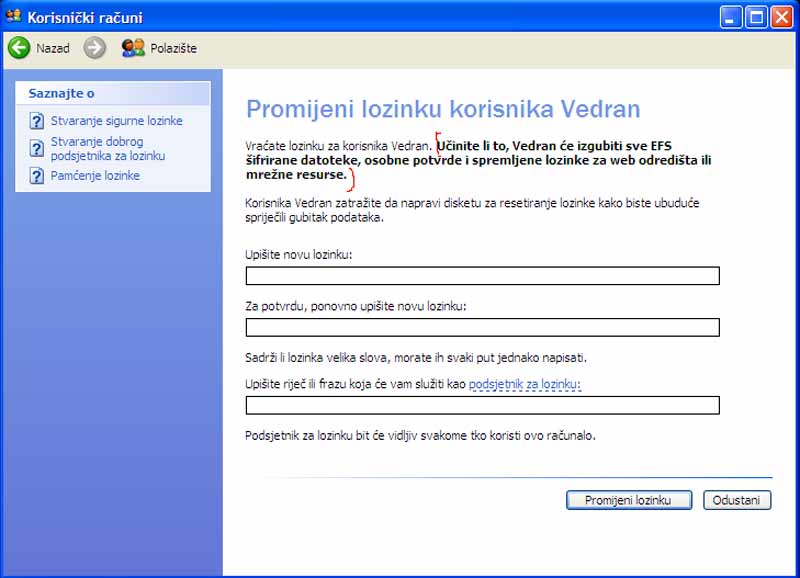Close the Korisnički računi window
Screen dimensions: 800x578
tap(781, 16)
